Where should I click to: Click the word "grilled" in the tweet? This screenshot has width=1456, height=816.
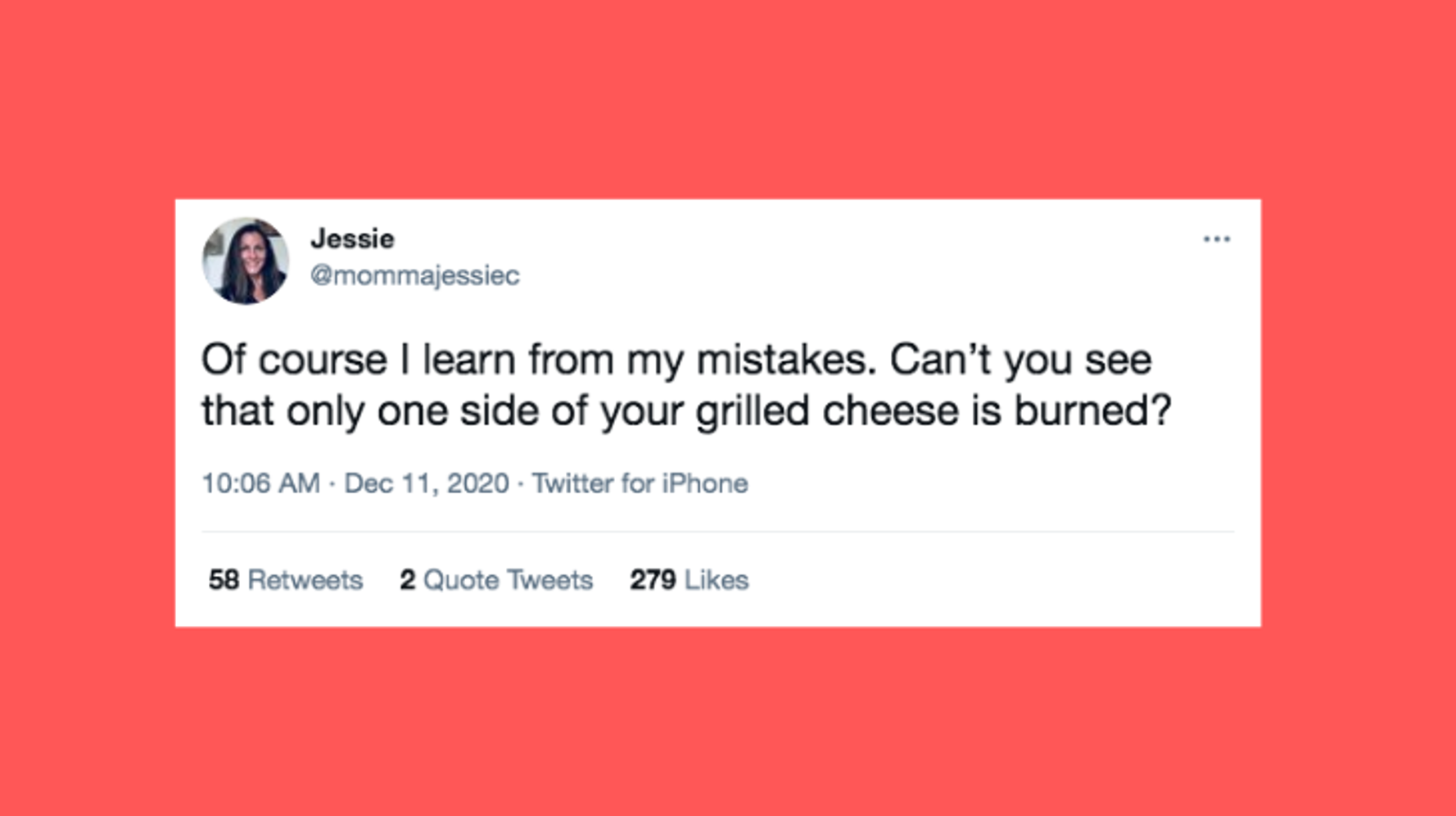753,410
